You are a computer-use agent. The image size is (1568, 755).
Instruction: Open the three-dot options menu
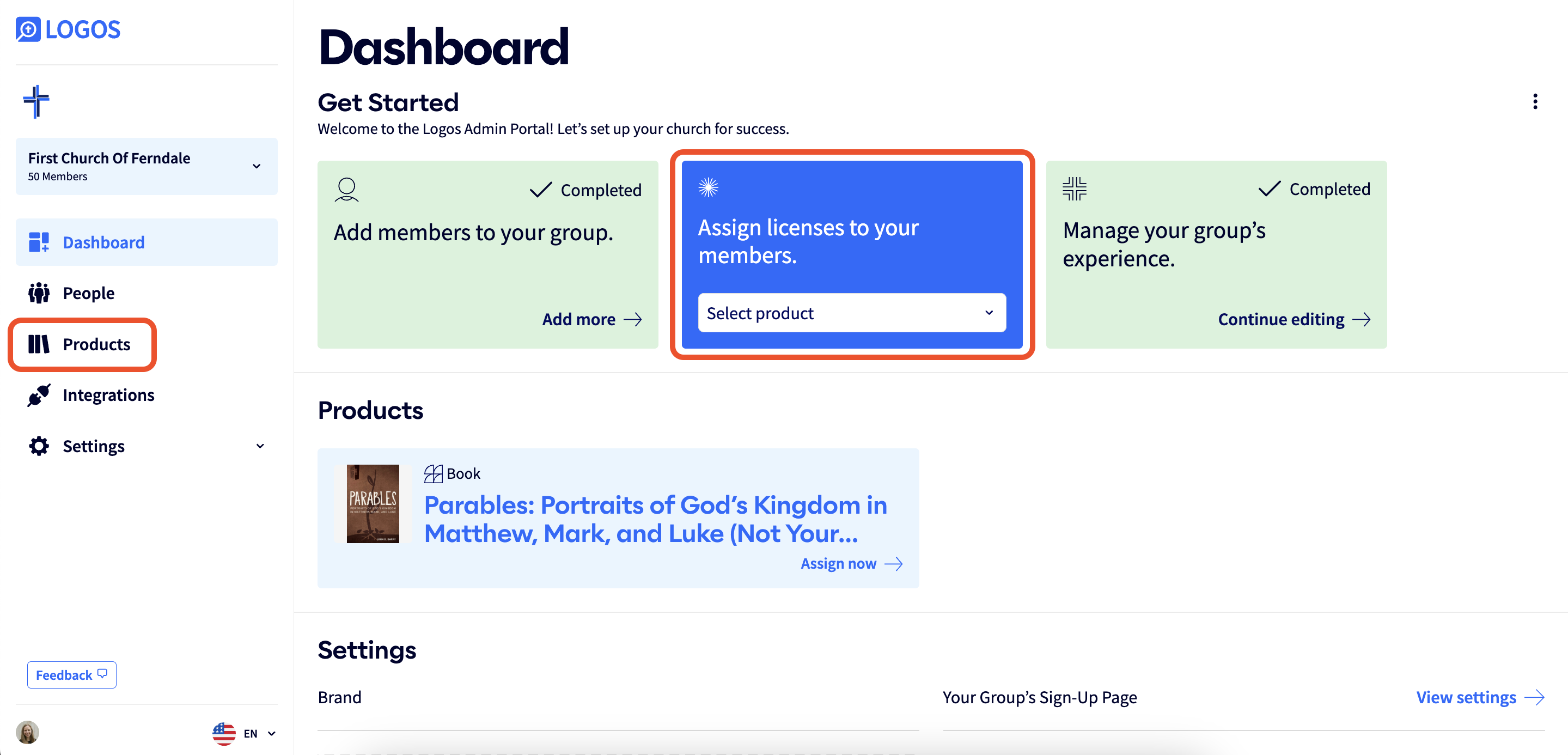click(x=1535, y=102)
